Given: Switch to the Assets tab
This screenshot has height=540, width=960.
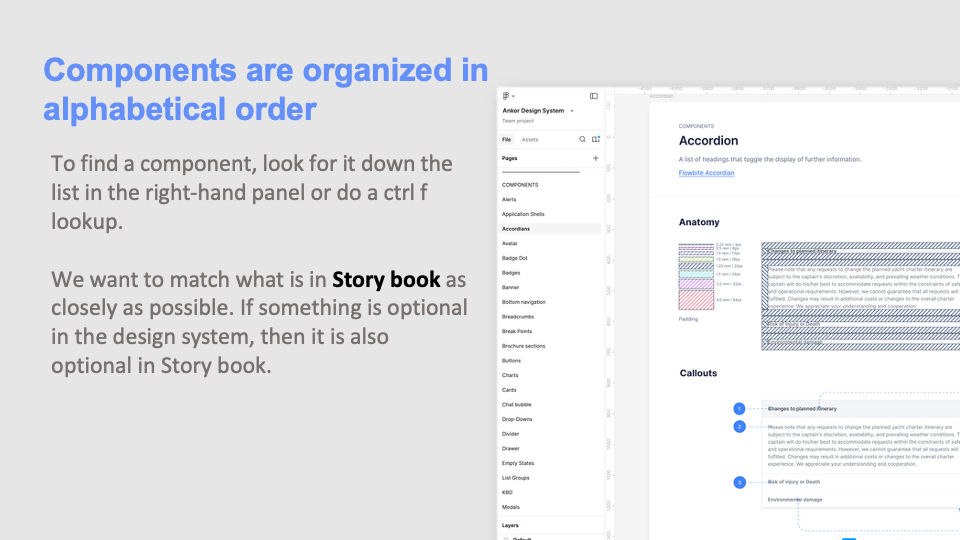Looking at the screenshot, I should [x=530, y=140].
